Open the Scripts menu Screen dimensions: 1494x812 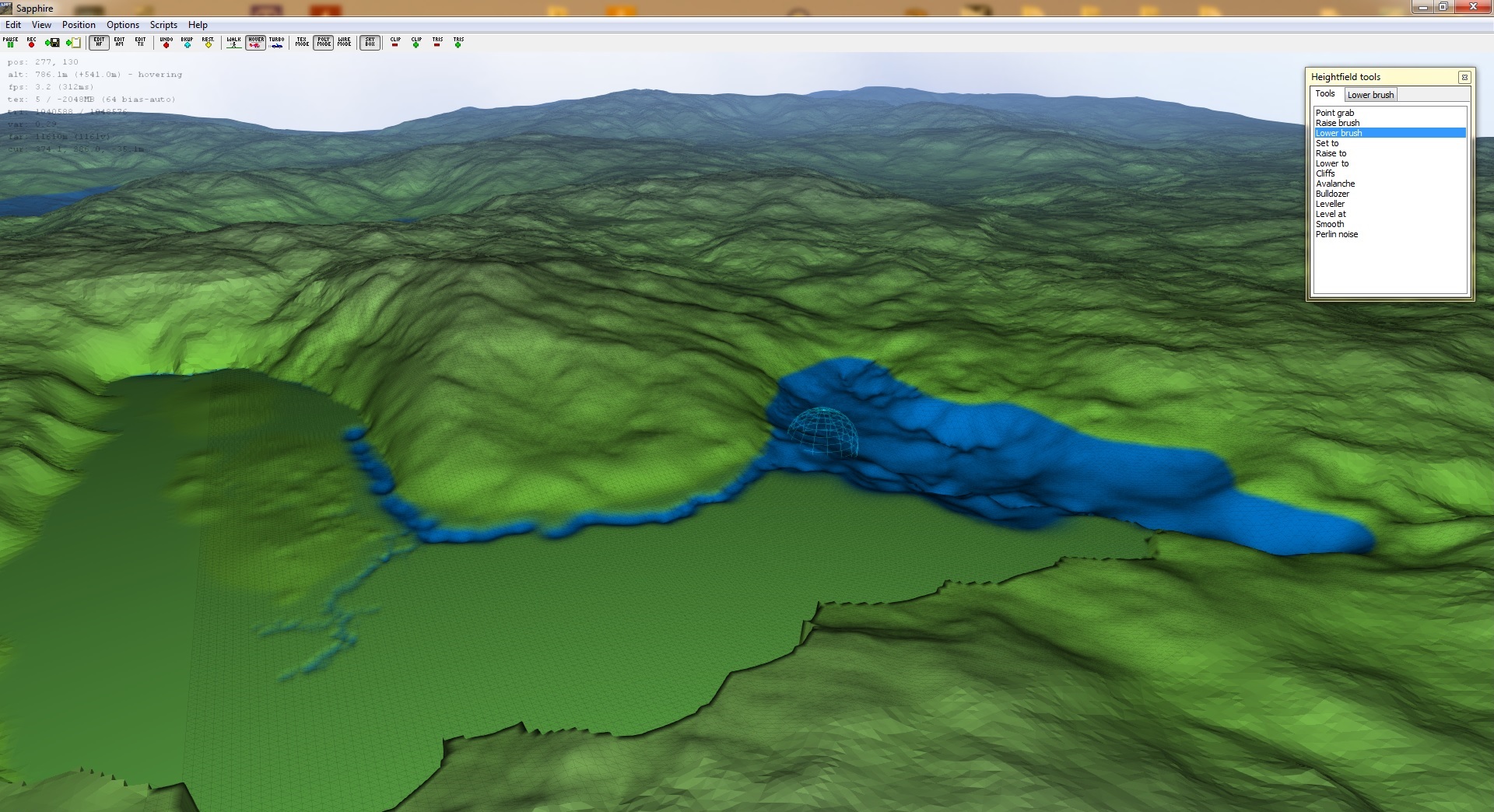[163, 25]
